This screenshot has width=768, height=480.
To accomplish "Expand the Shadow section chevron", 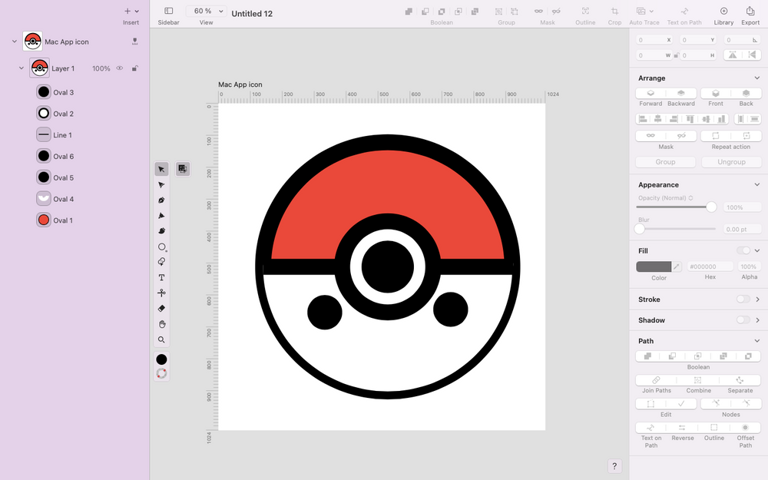I will coord(757,320).
